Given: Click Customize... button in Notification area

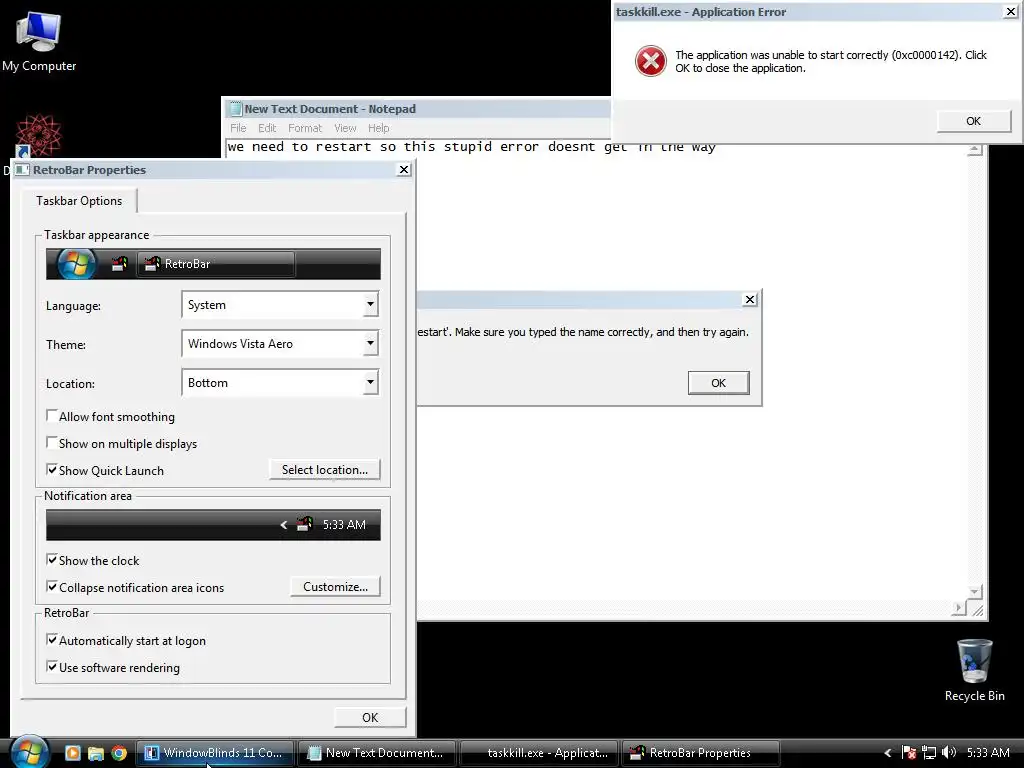Looking at the screenshot, I should click(x=336, y=586).
